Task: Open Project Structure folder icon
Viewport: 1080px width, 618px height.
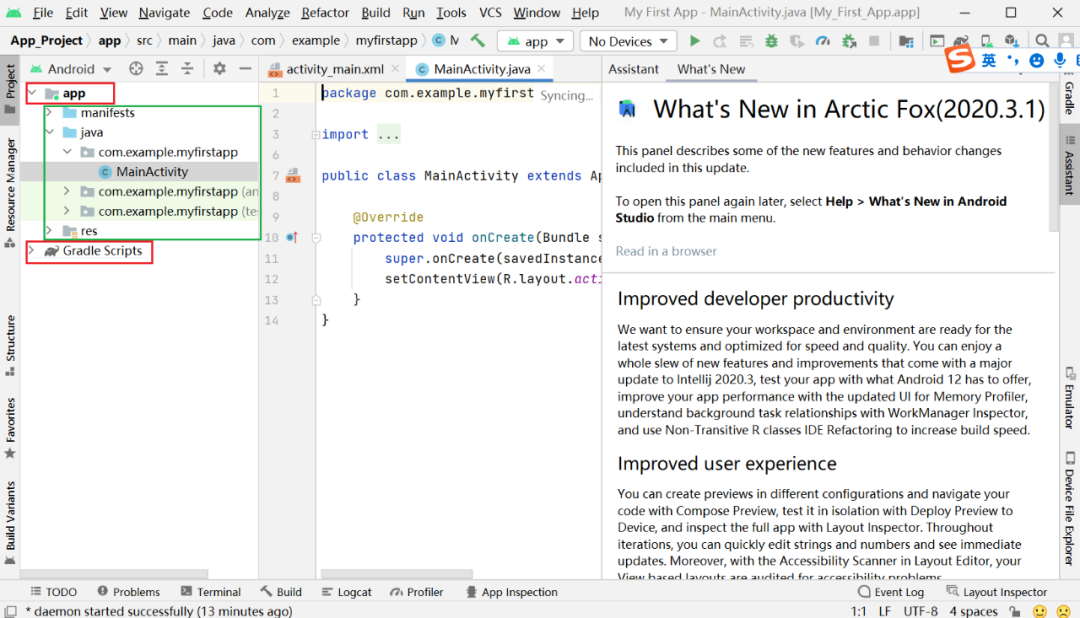Action: tap(906, 41)
